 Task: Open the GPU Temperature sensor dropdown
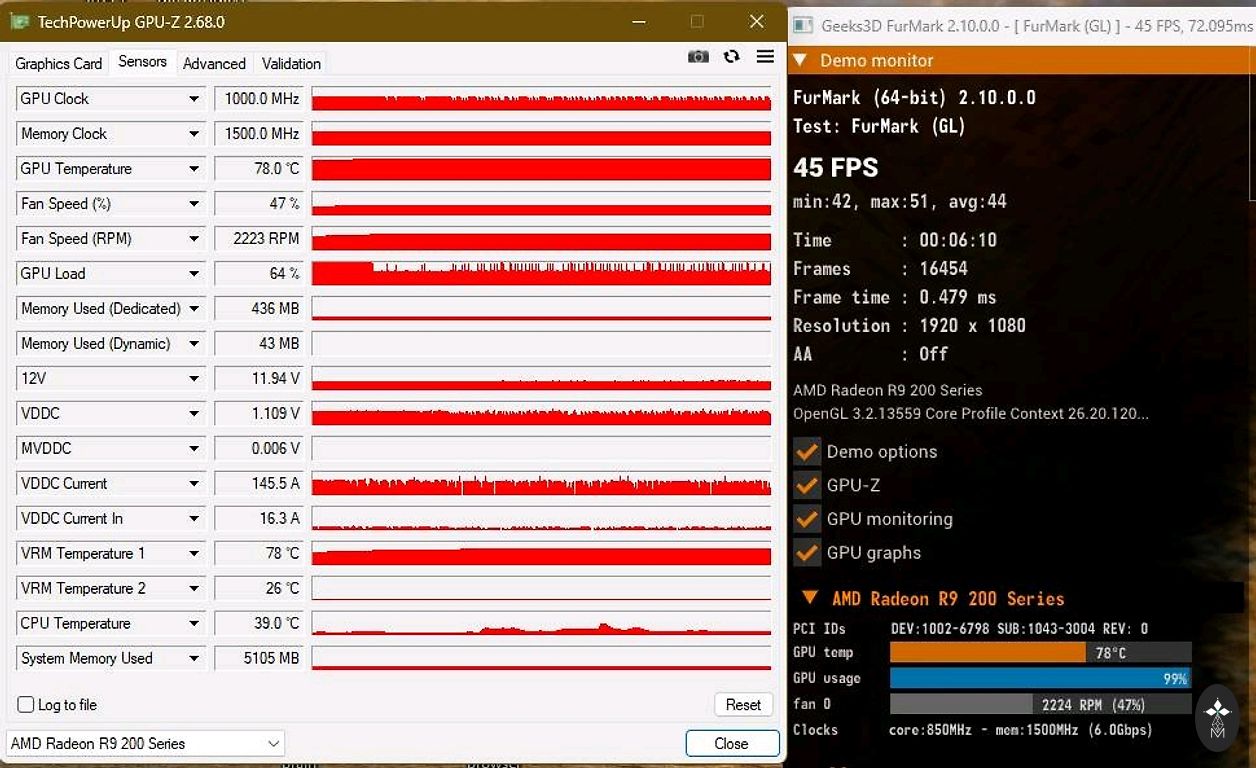194,169
